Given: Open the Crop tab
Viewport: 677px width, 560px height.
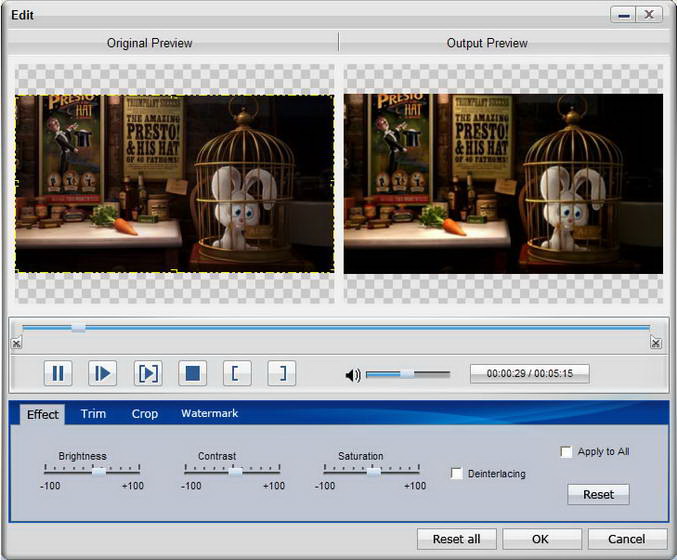Looking at the screenshot, I should pyautogui.click(x=145, y=414).
